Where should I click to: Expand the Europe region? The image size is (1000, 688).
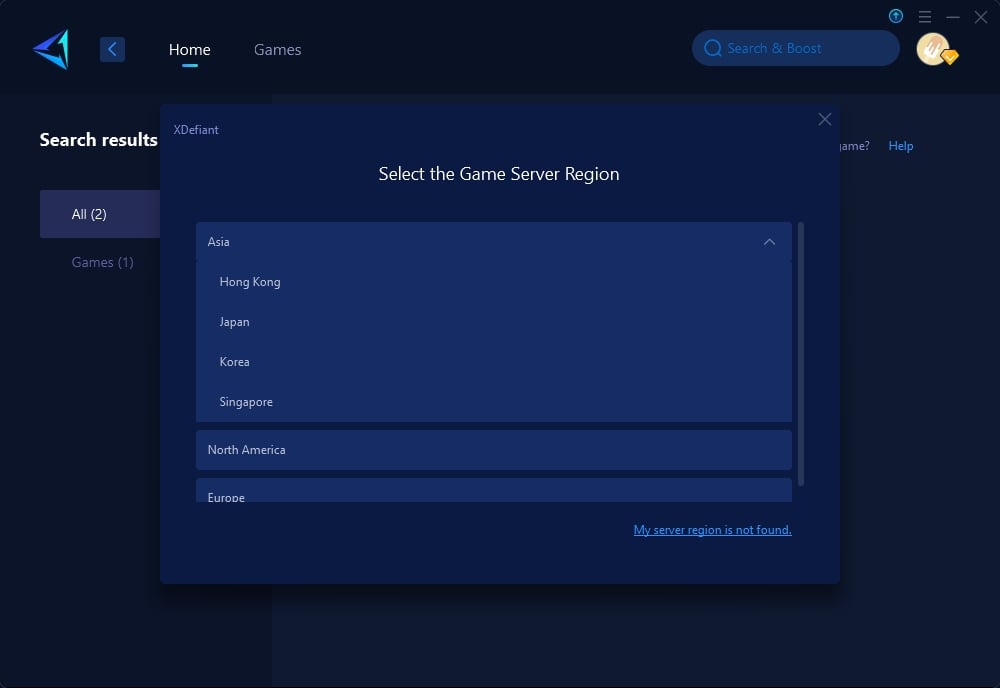[x=494, y=490]
